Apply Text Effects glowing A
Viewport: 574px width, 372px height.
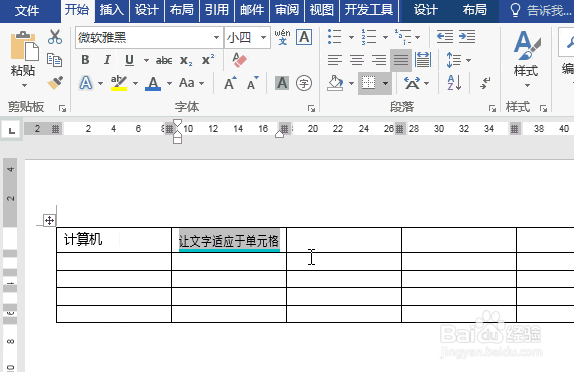(86, 83)
